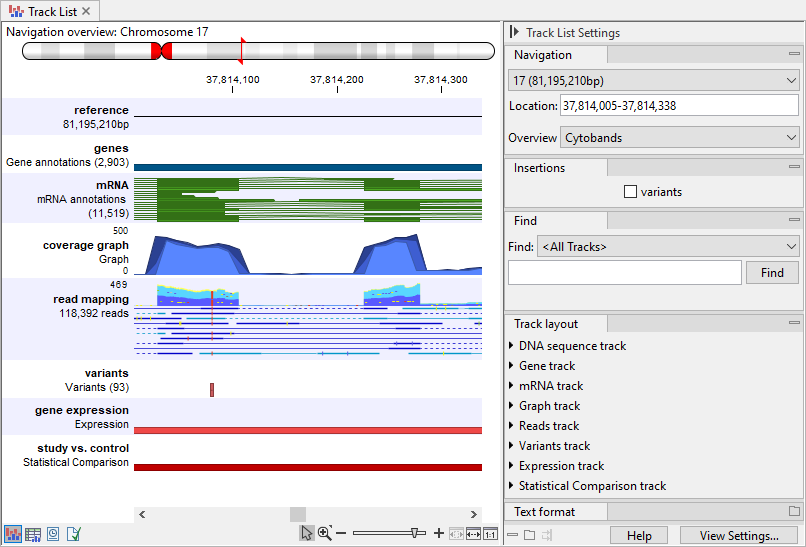The width and height of the screenshot is (806, 547).
Task: Click the fit-width zoom icon
Action: [x=473, y=534]
